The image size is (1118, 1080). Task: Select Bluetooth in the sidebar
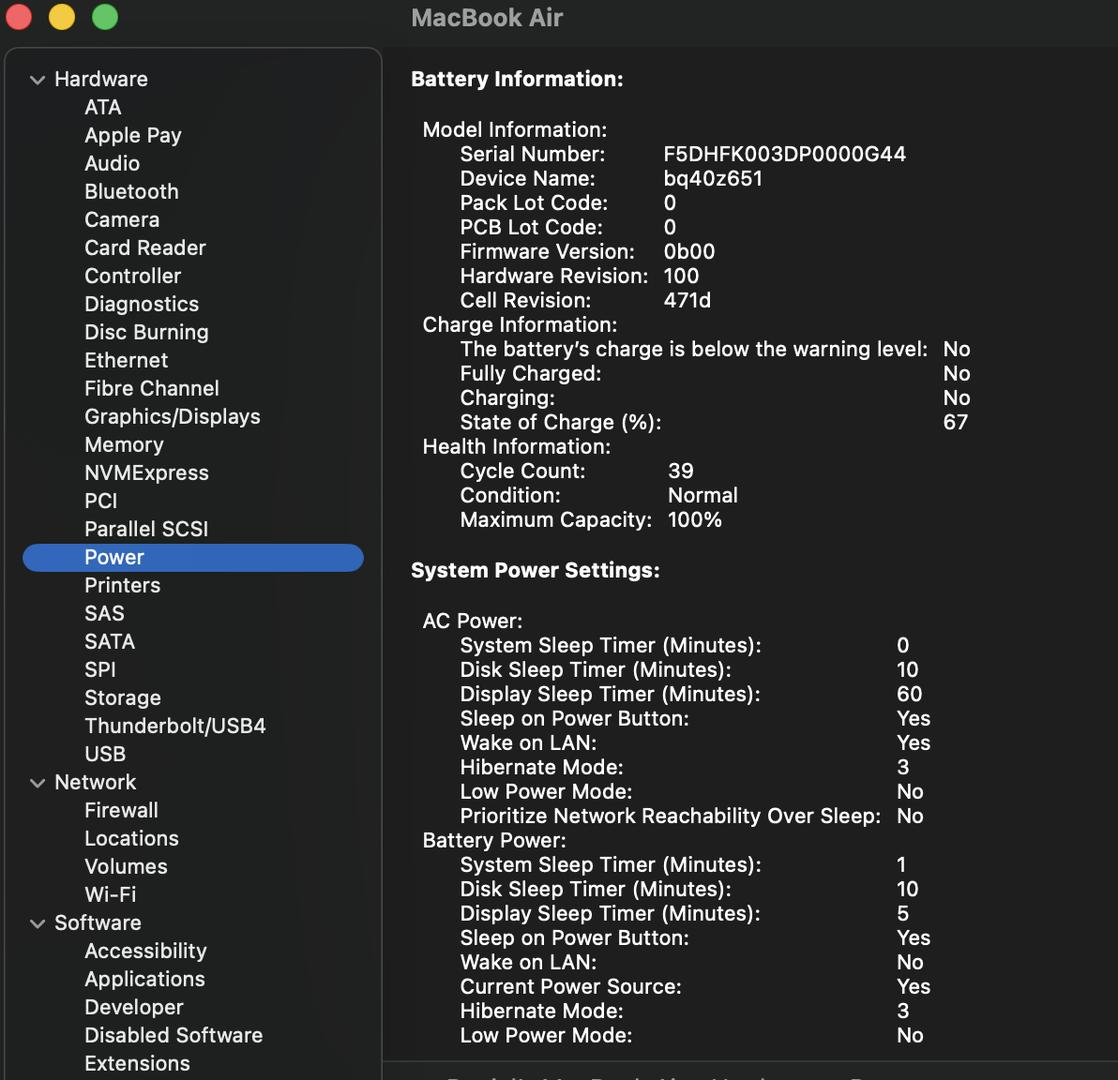[131, 192]
